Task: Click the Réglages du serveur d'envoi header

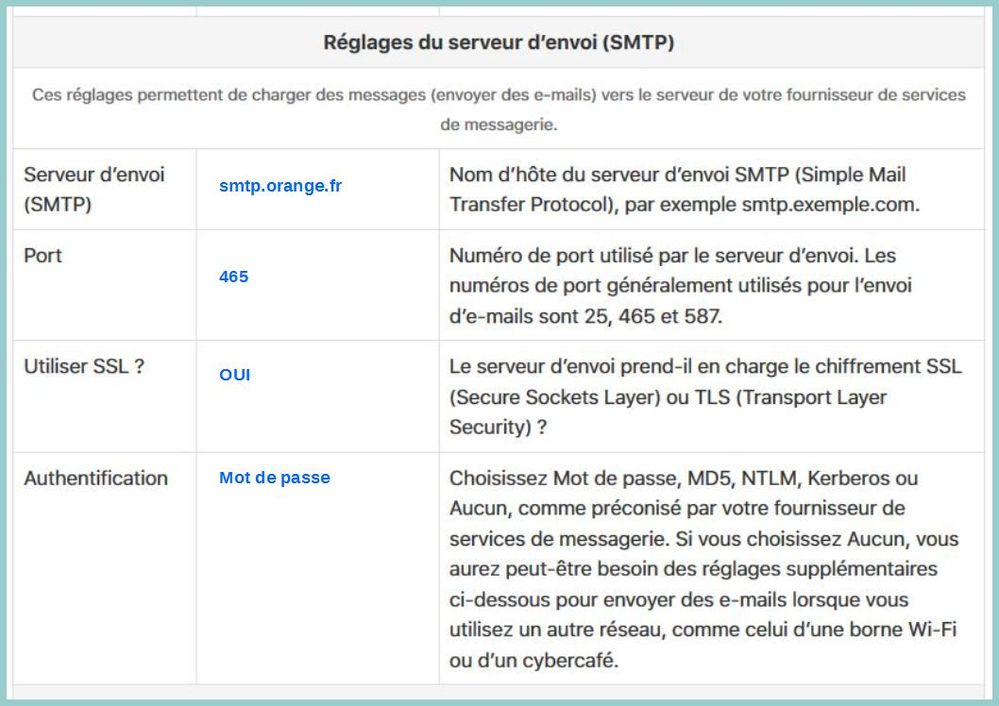Action: (x=498, y=43)
